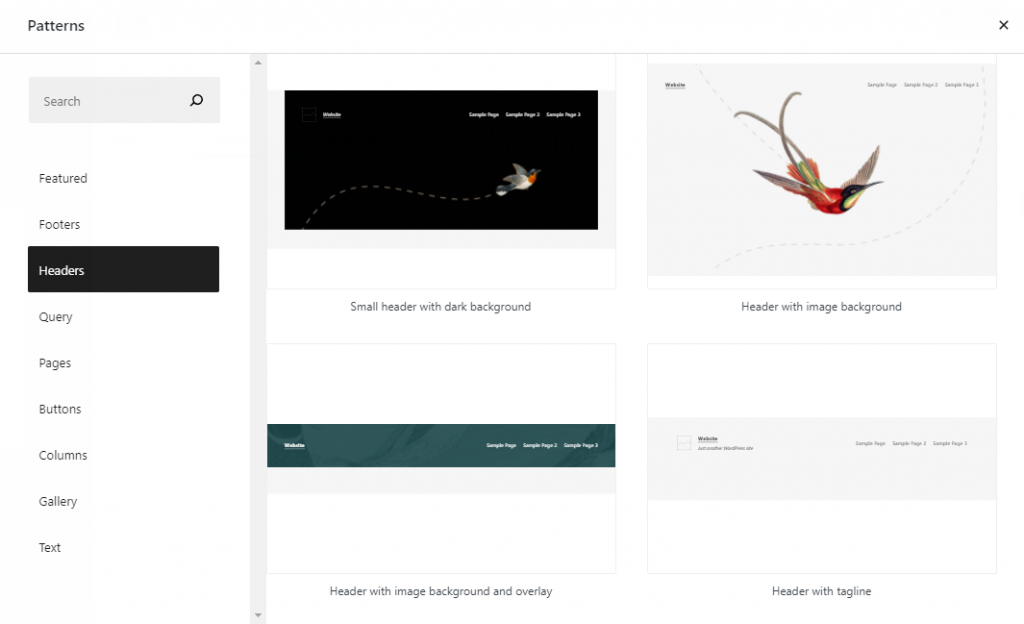The height and width of the screenshot is (624, 1024).
Task: Insert the Small header with dark background pattern
Action: click(441, 159)
